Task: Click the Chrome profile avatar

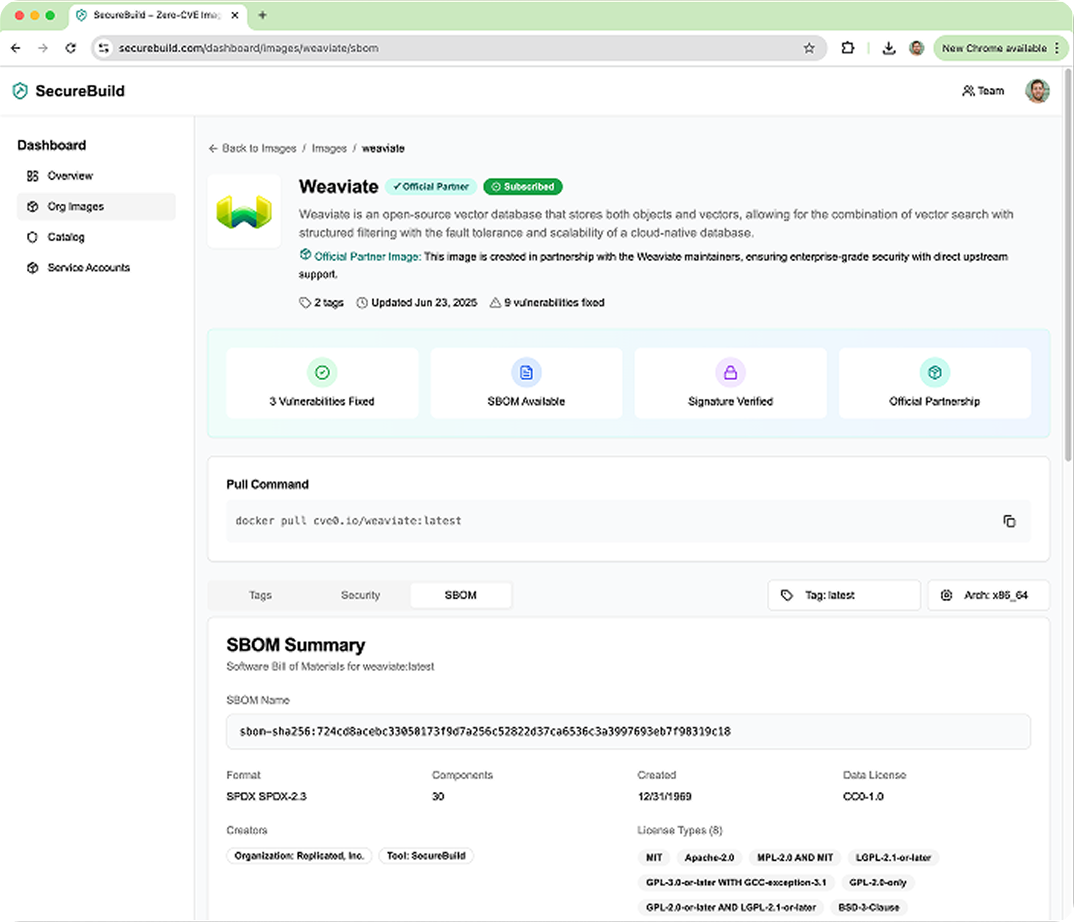Action: coord(916,48)
